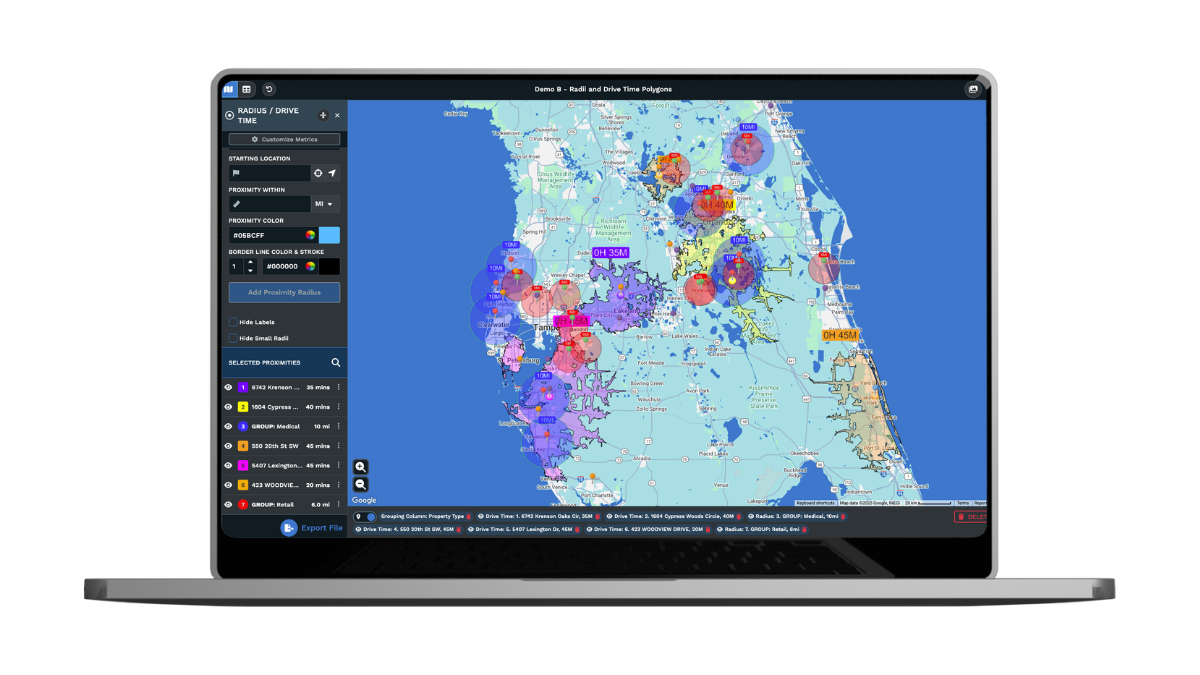Click the search icon in Selected Proximities
The width and height of the screenshot is (1200, 675).
pyautogui.click(x=336, y=363)
